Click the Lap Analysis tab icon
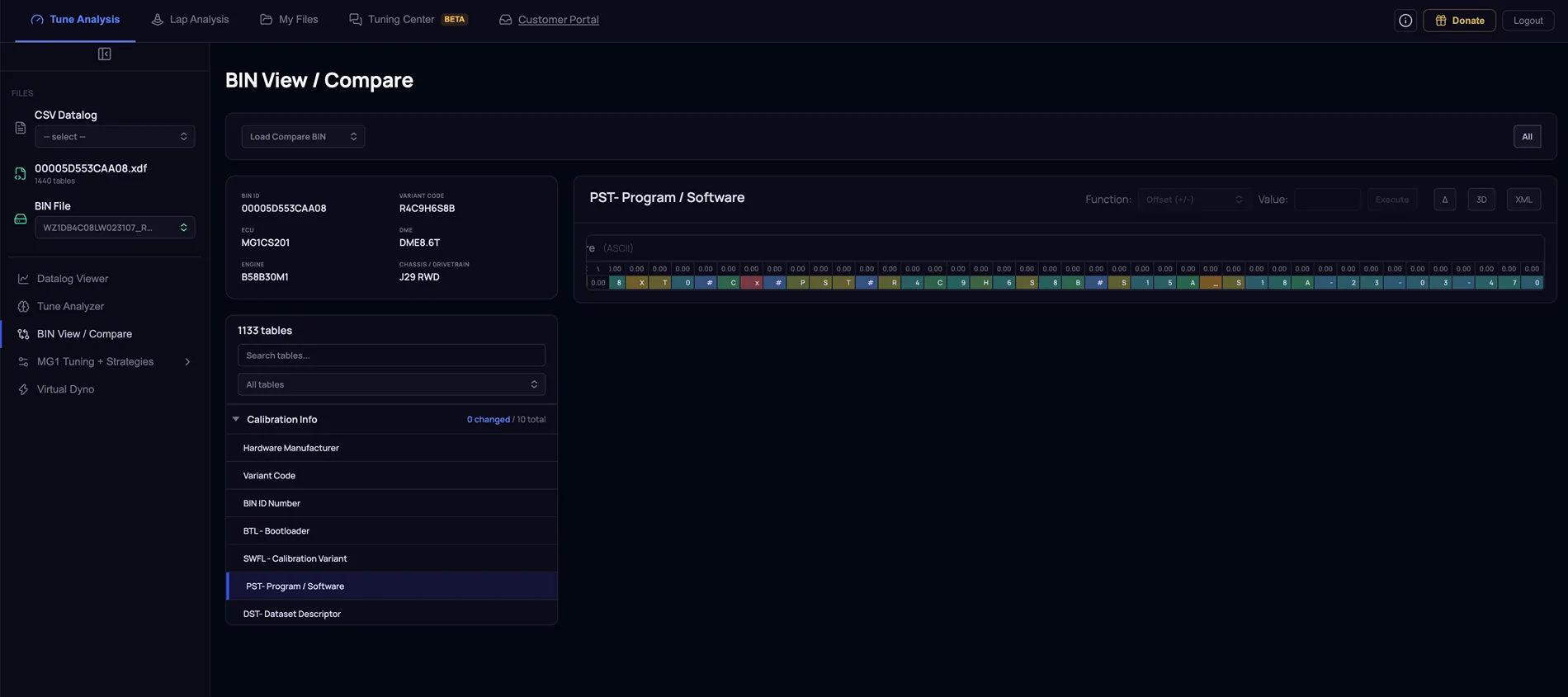 point(158,19)
